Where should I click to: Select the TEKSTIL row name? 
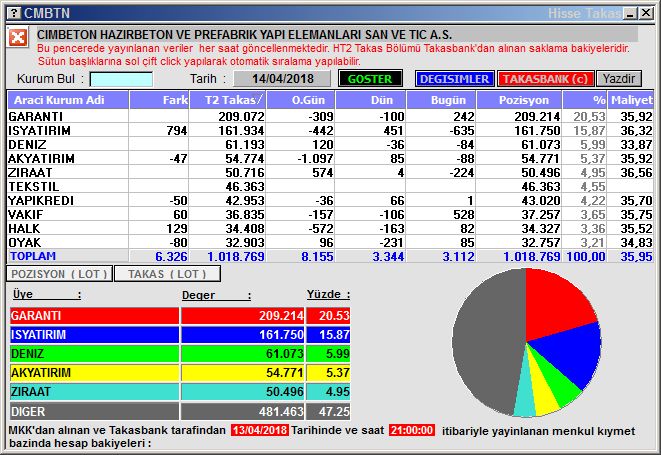tap(34, 186)
